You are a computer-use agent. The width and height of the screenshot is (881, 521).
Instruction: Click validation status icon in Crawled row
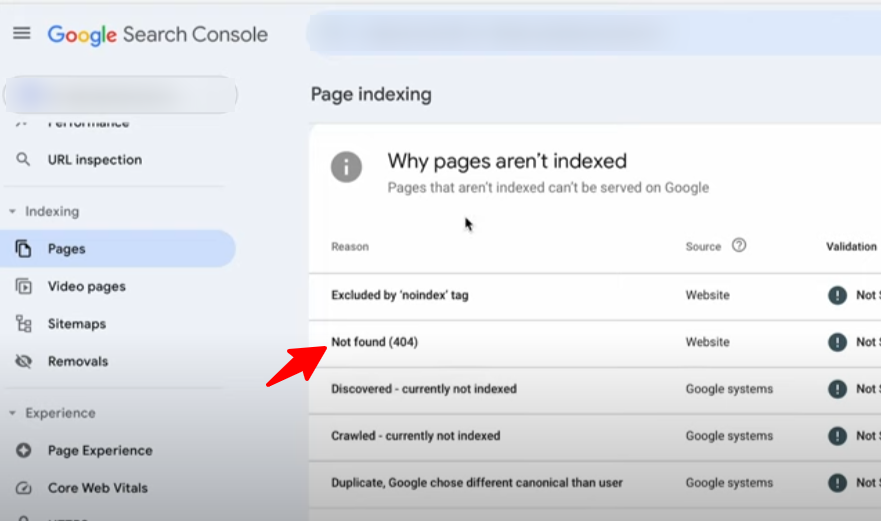tap(837, 436)
